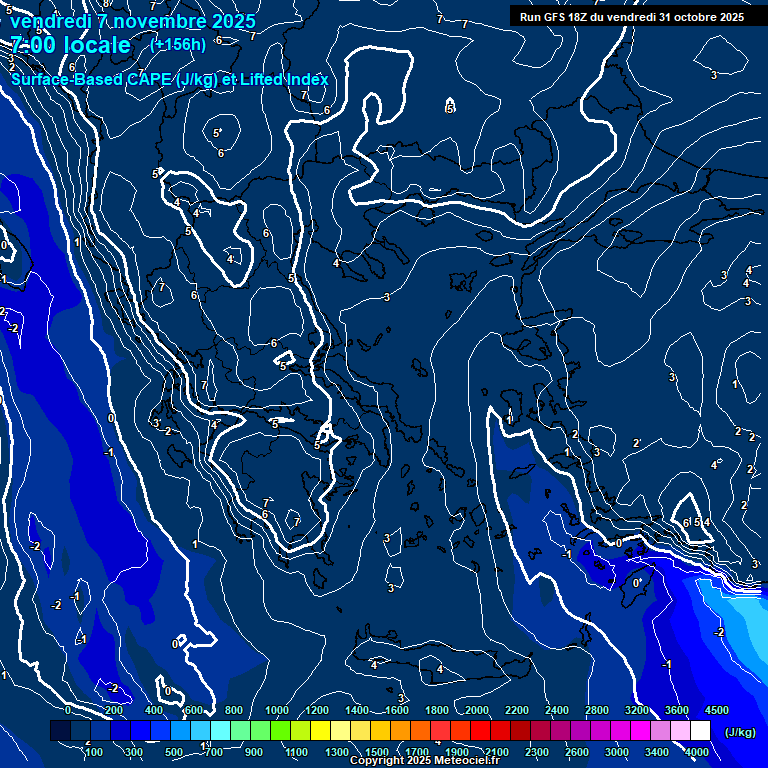
Task: Select the orange 1600 J/kg legend swatch
Action: (x=400, y=732)
